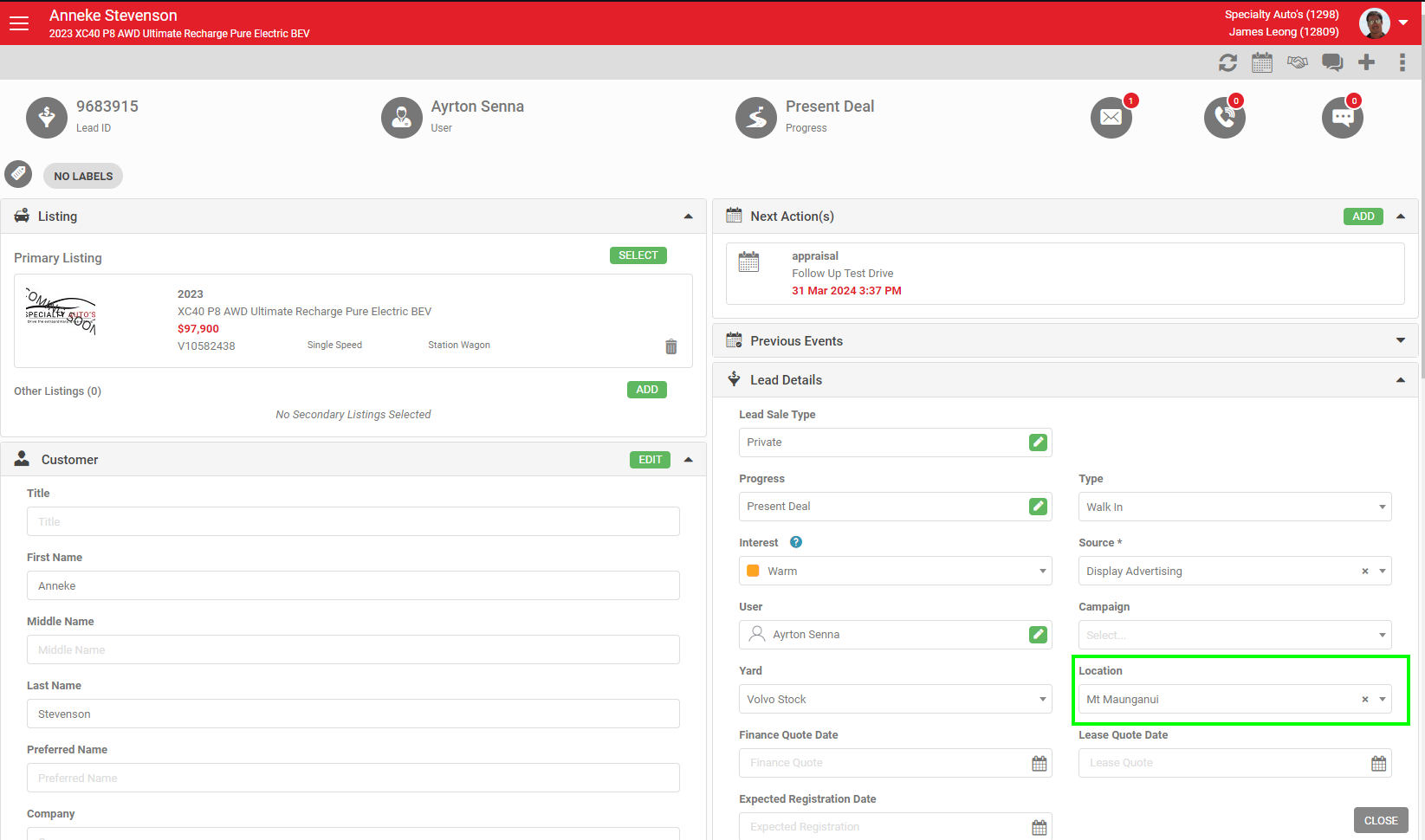1425x840 pixels.
Task: Click the Previous Events calendar icon
Action: (734, 340)
